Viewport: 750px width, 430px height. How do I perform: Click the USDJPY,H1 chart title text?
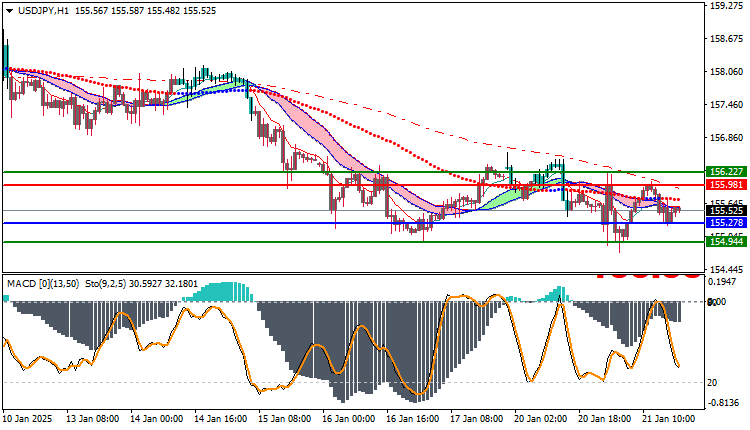point(43,11)
